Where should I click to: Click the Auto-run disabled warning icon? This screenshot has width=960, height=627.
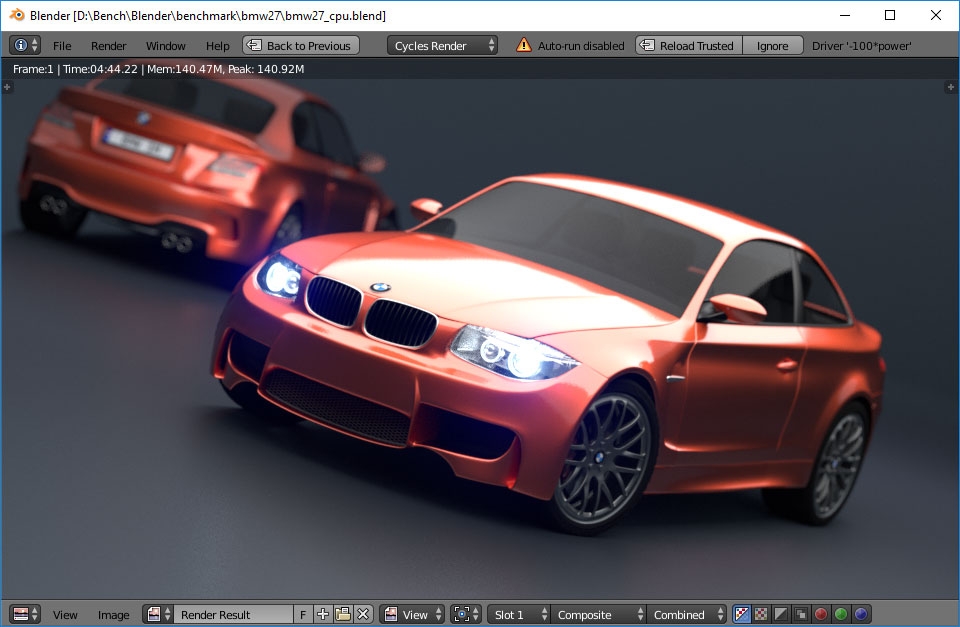523,45
